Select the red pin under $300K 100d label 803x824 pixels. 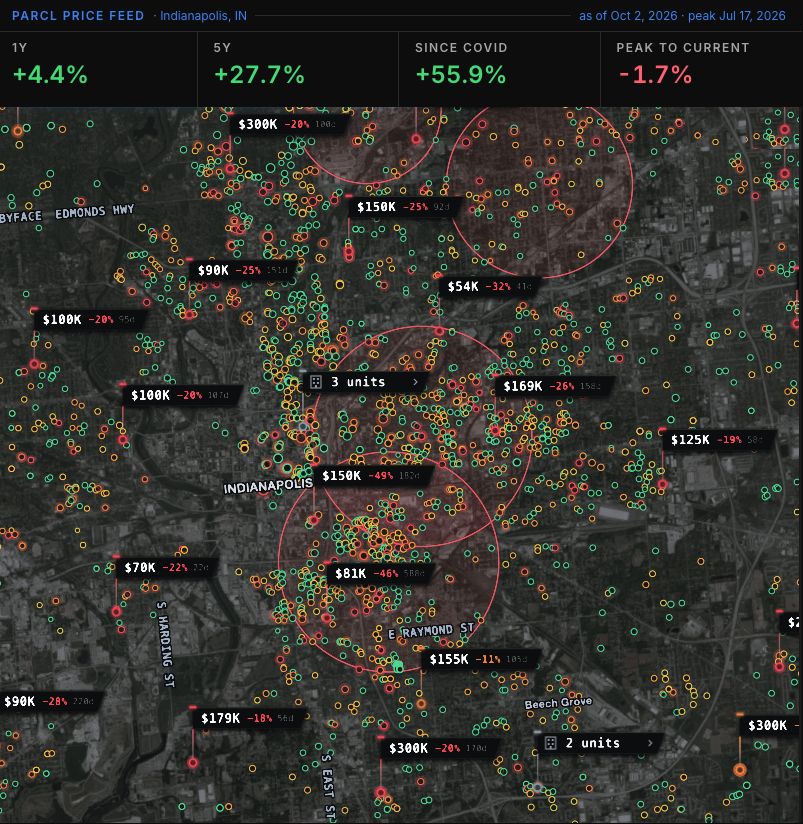pyautogui.click(x=230, y=169)
